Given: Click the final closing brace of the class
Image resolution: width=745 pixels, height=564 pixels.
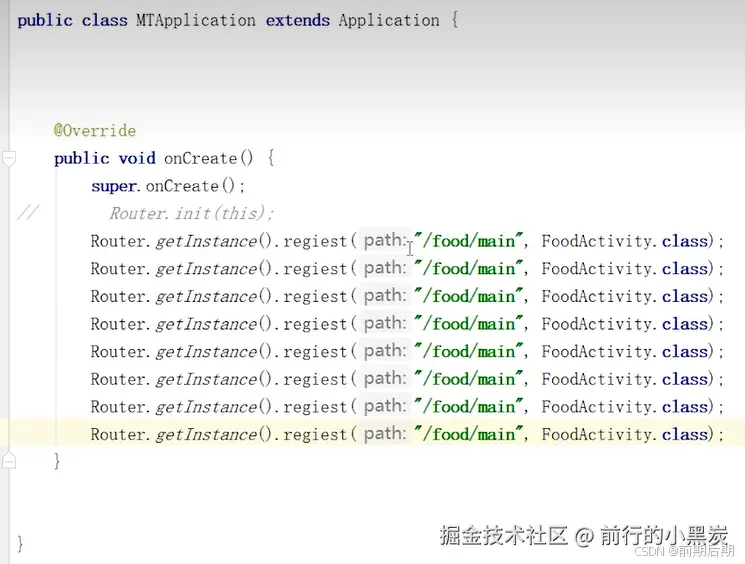Looking at the screenshot, I should [20, 543].
